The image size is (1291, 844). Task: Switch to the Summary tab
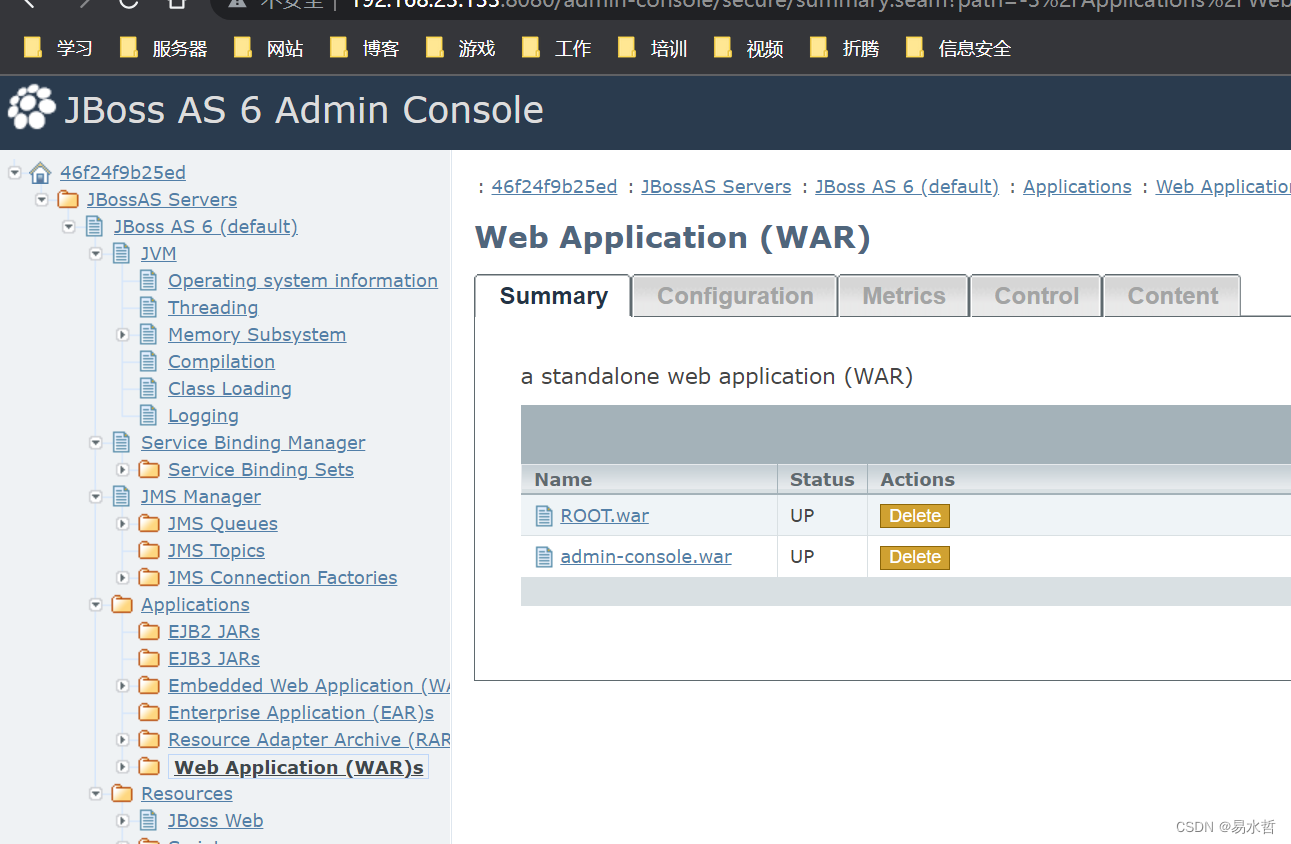tap(553, 296)
